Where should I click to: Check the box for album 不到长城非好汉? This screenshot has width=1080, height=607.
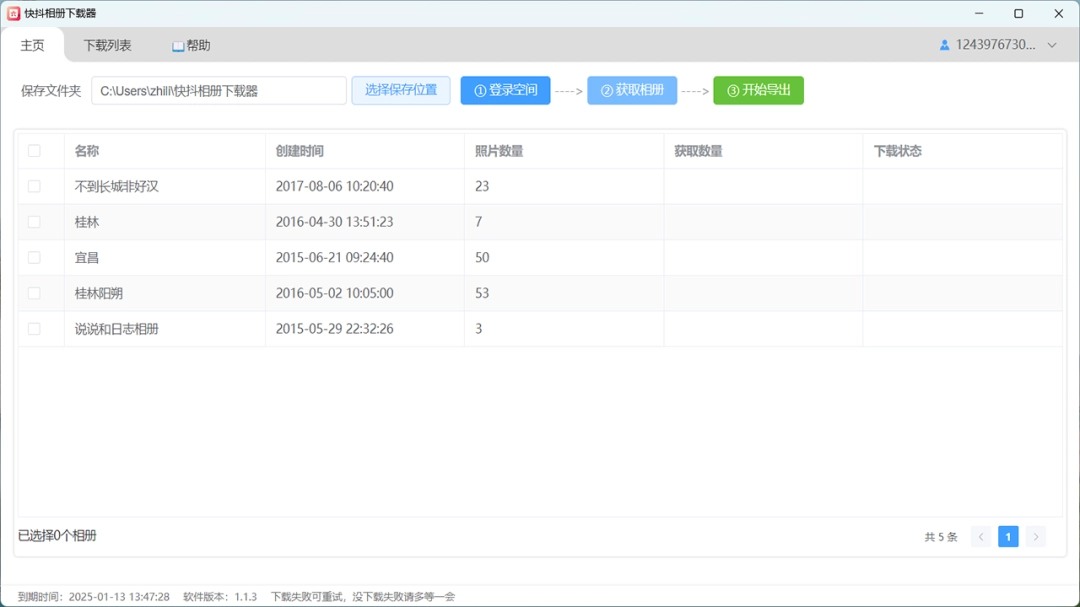[x=34, y=186]
